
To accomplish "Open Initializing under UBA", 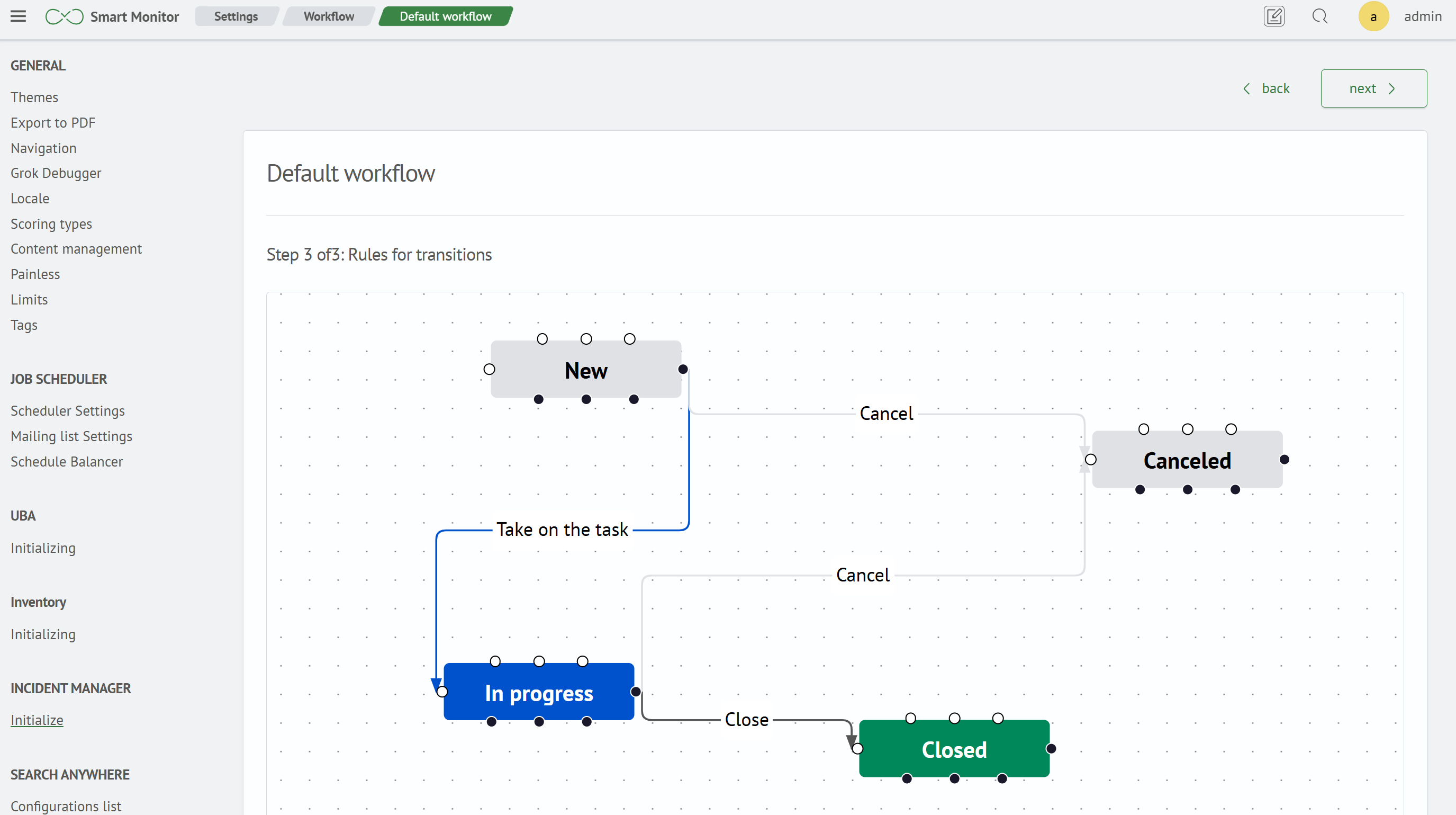I will (43, 548).
